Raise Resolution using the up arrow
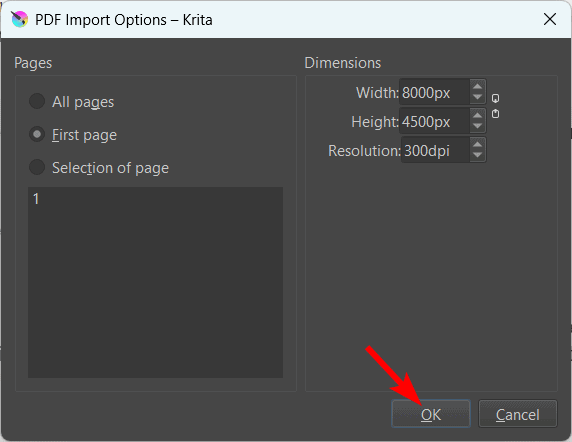Viewport: 572px width, 442px height. point(477,144)
